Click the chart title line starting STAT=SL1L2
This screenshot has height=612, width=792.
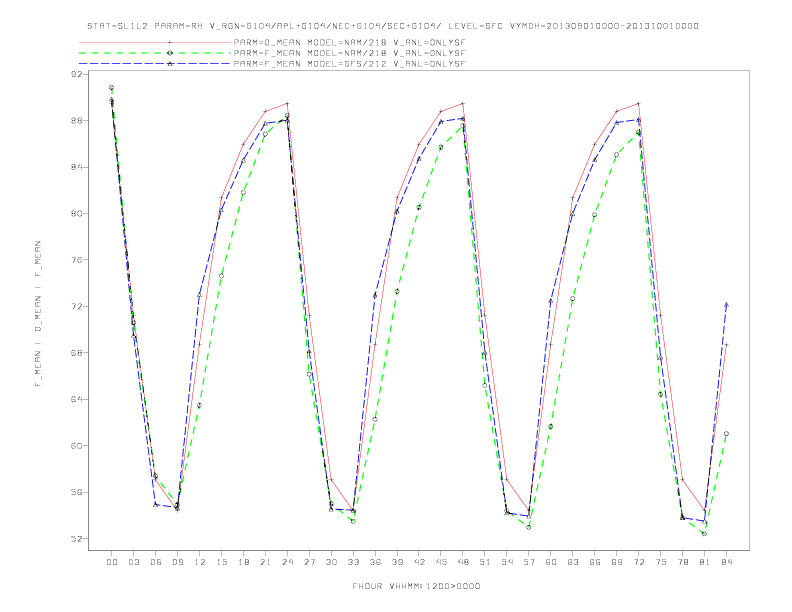click(x=392, y=26)
